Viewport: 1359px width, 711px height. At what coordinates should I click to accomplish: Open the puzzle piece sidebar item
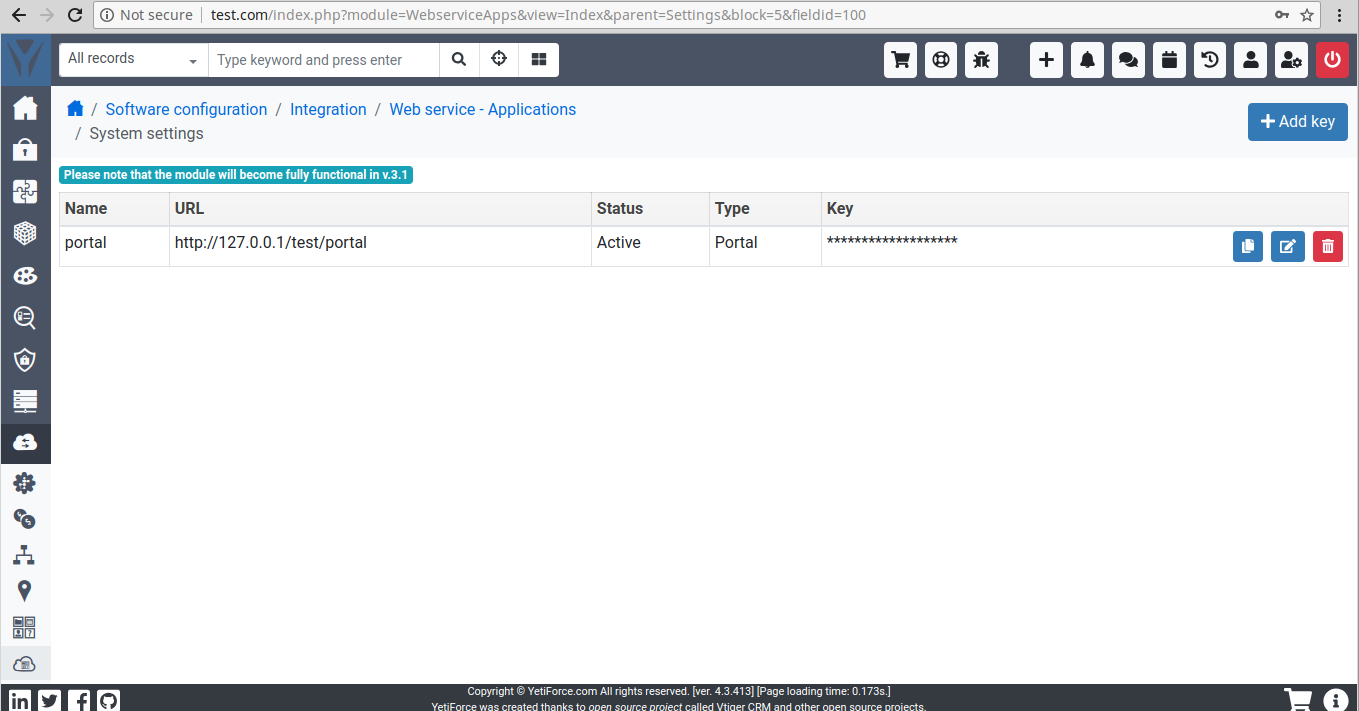25,192
